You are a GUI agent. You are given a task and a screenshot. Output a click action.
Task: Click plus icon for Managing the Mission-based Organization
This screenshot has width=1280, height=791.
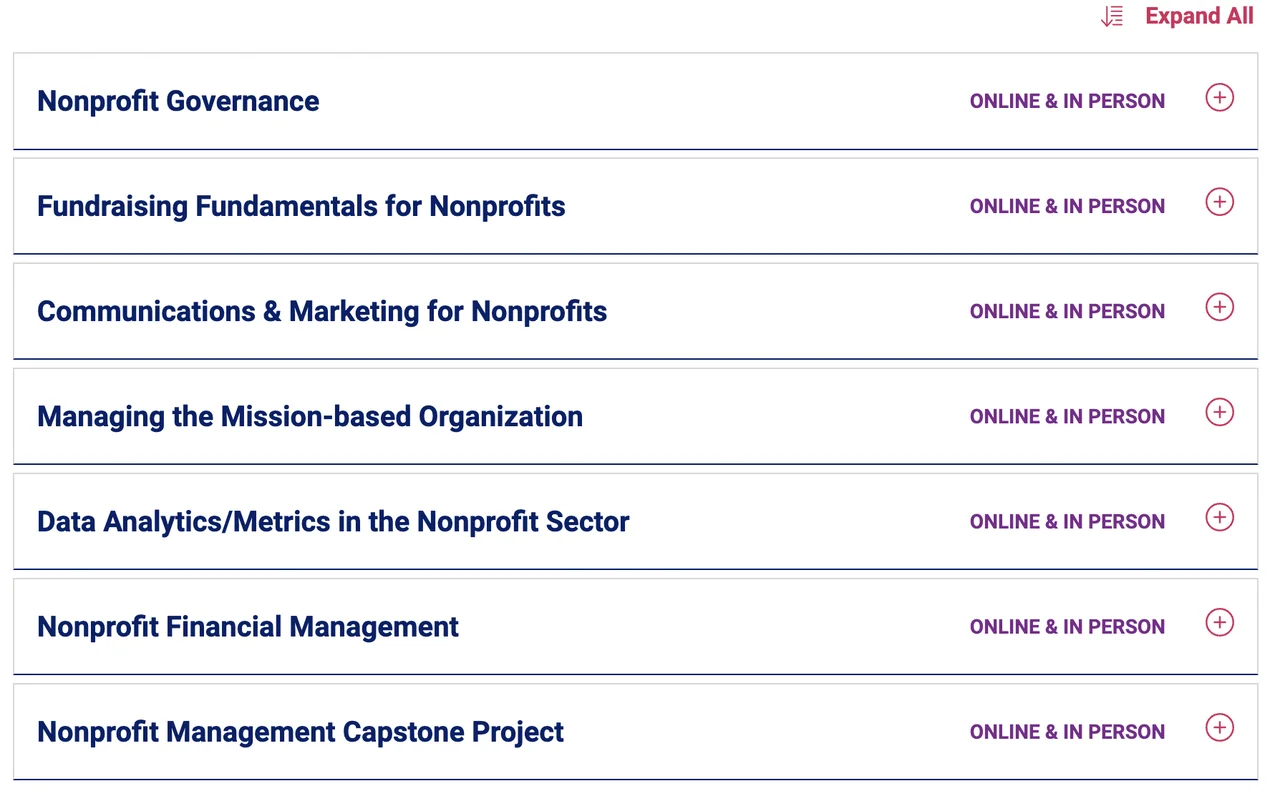point(1219,413)
